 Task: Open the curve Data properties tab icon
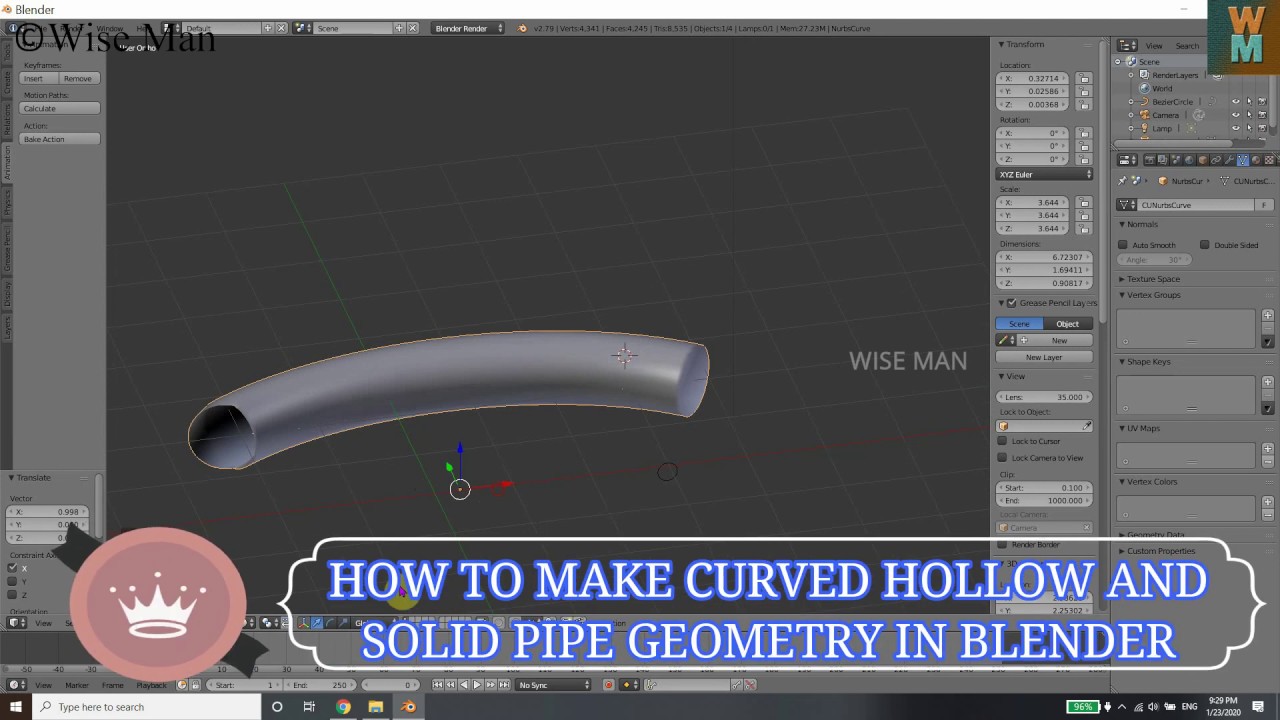click(1243, 160)
